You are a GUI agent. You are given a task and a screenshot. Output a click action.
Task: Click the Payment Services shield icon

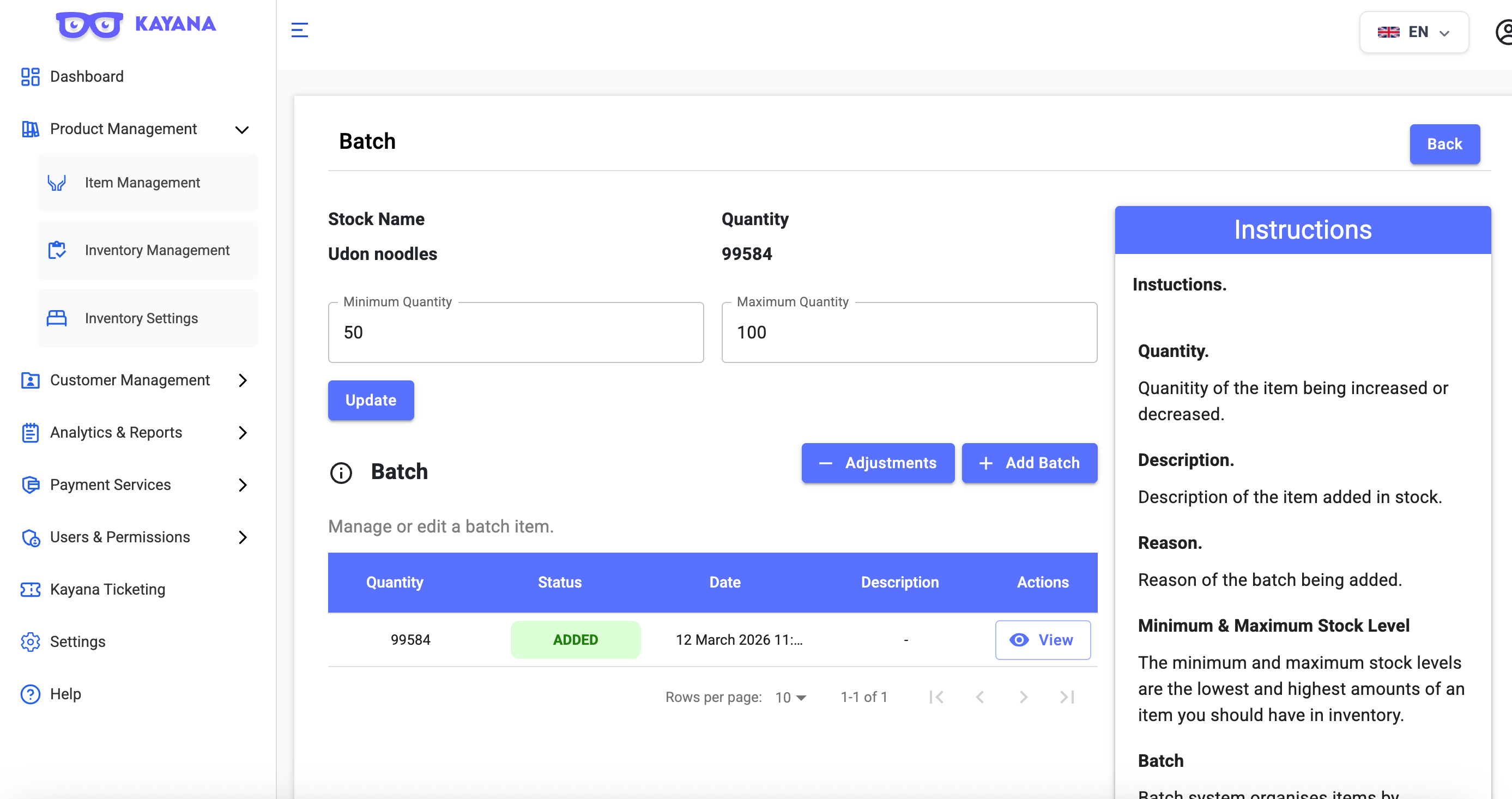click(x=31, y=485)
